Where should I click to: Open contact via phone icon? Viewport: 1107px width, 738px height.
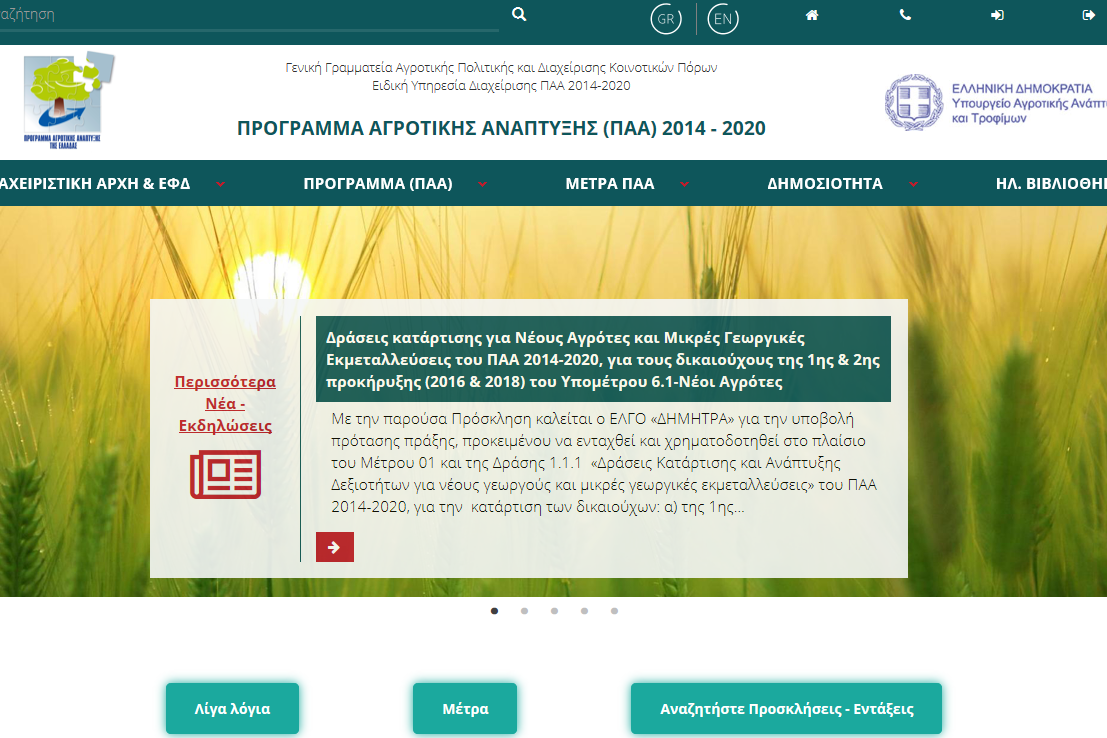[x=905, y=15]
